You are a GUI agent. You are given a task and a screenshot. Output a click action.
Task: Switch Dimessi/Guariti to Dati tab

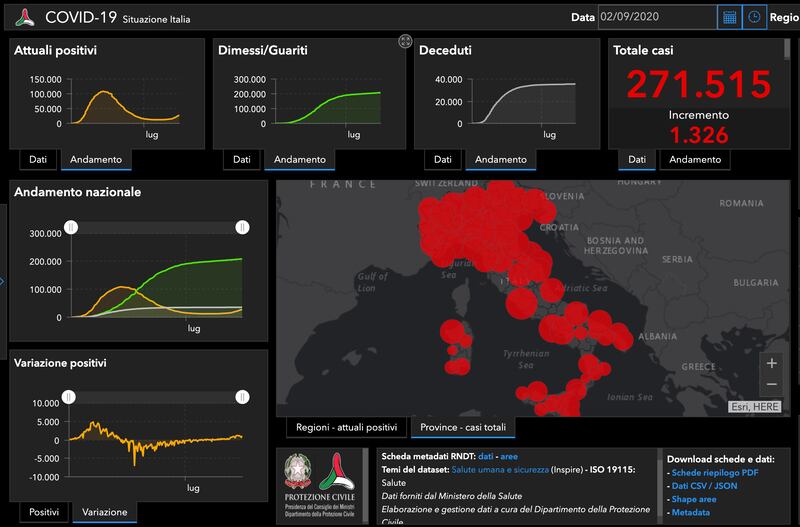[242, 159]
